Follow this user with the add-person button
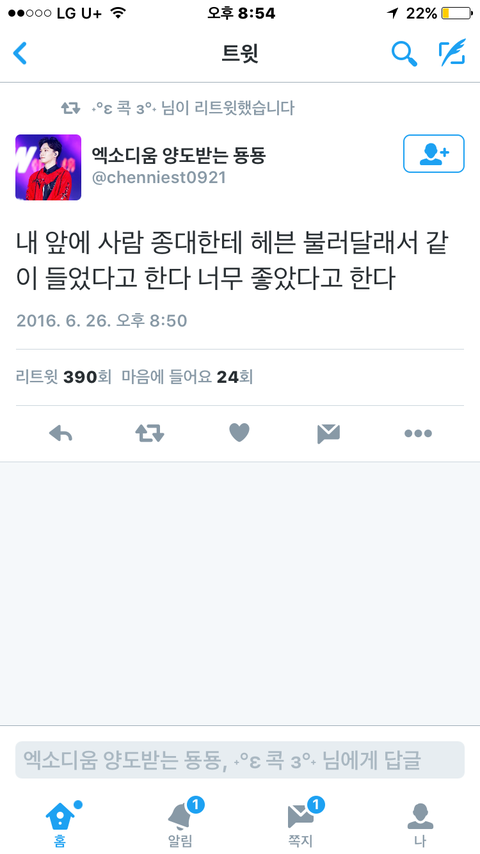 [434, 154]
